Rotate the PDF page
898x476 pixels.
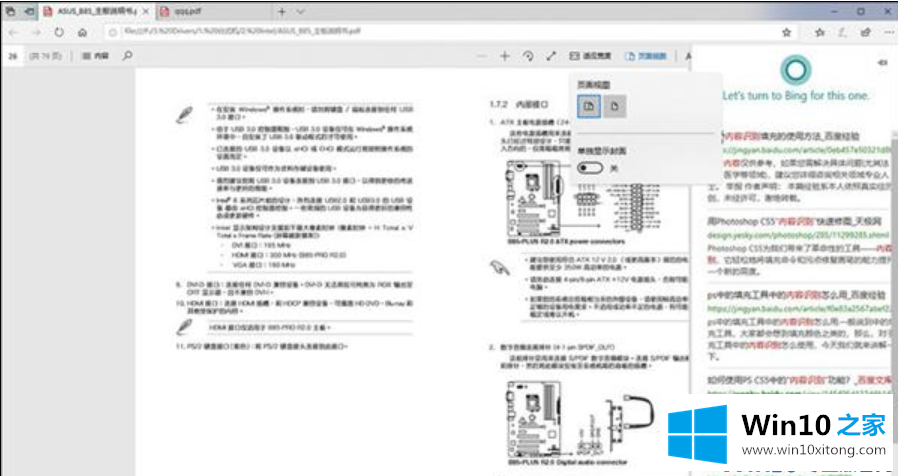pyautogui.click(x=528, y=56)
